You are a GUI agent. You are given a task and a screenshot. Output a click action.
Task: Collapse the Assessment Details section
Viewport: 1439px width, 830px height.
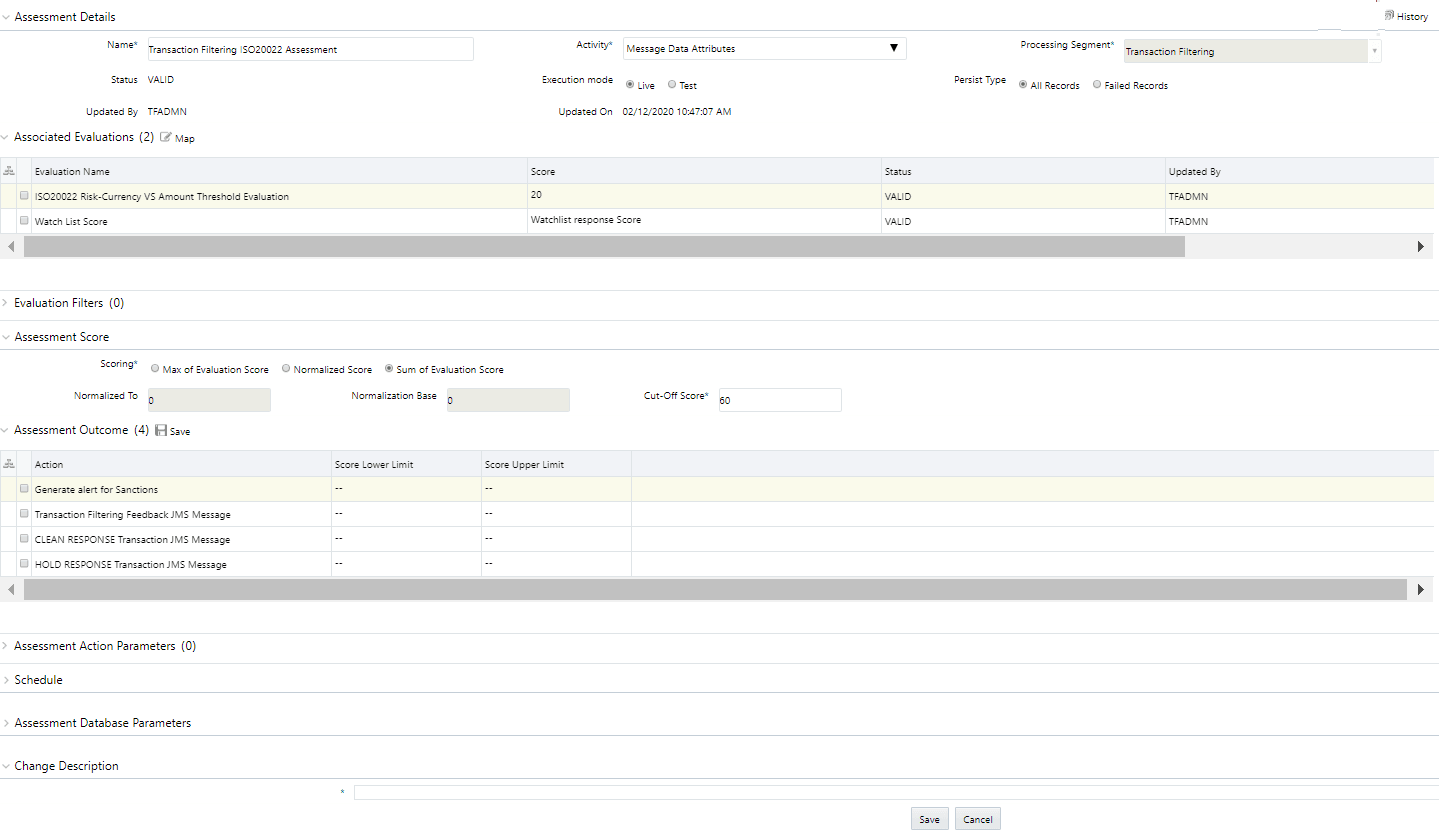pyautogui.click(x=6, y=17)
